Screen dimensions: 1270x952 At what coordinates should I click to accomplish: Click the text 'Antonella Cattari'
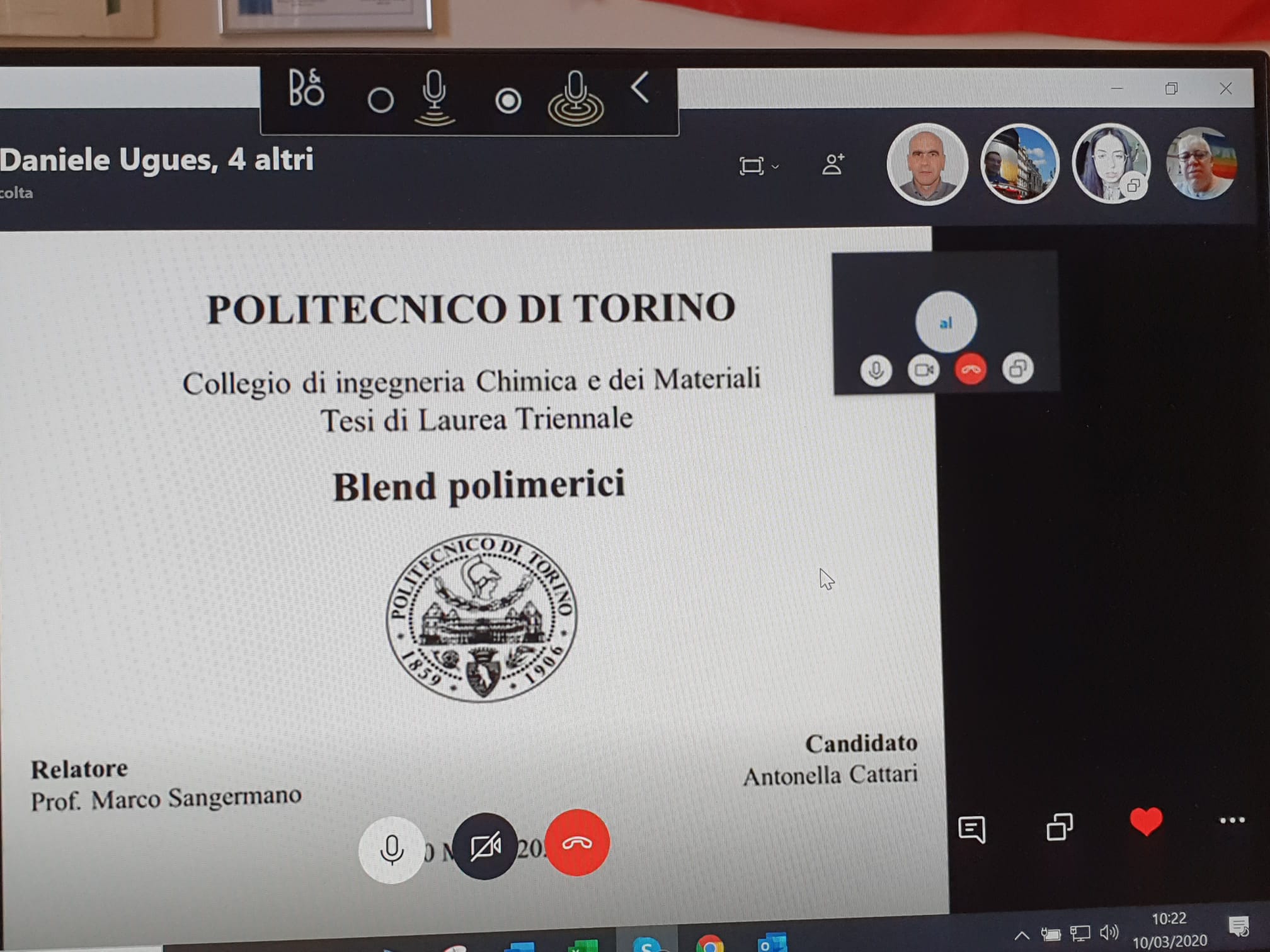tap(830, 775)
